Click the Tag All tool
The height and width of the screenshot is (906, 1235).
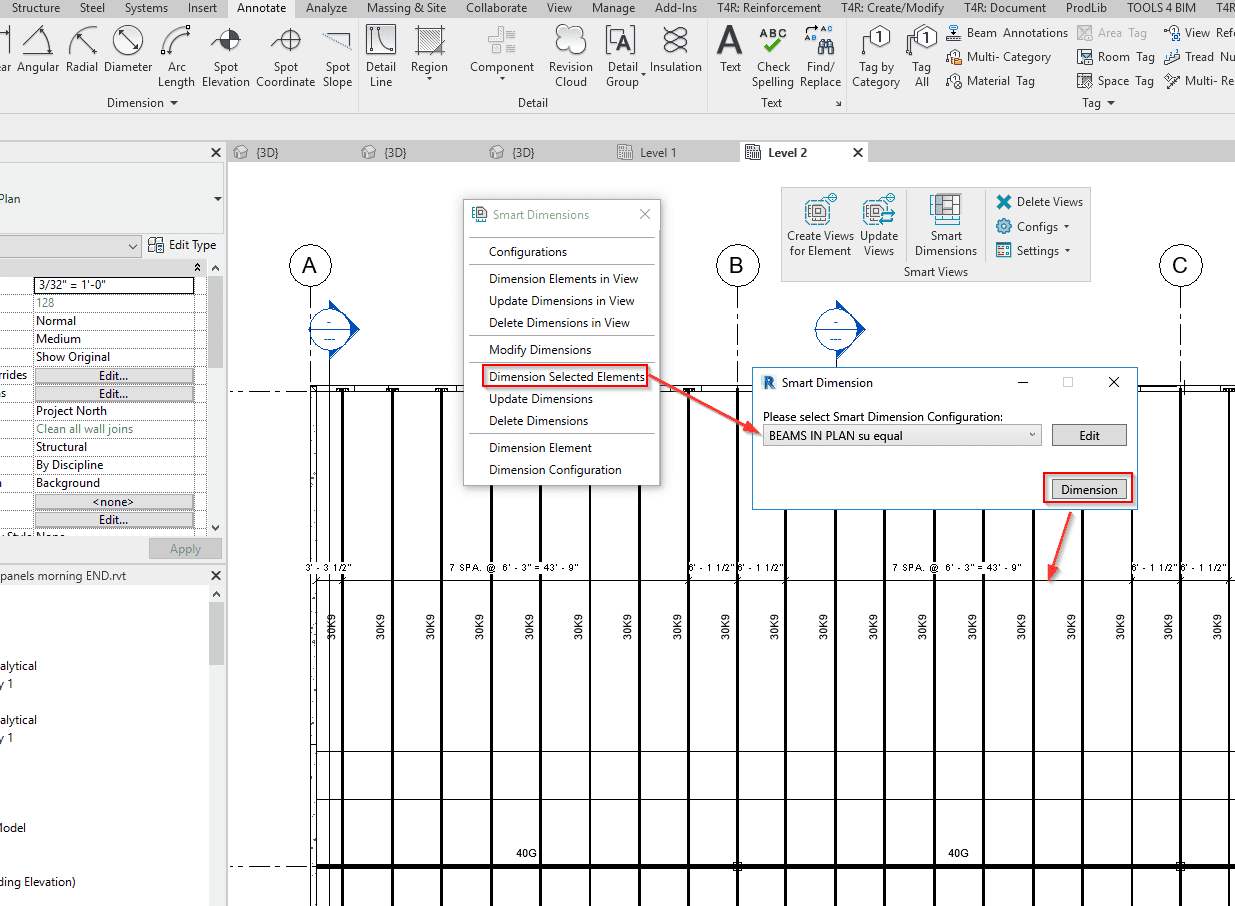coord(922,56)
